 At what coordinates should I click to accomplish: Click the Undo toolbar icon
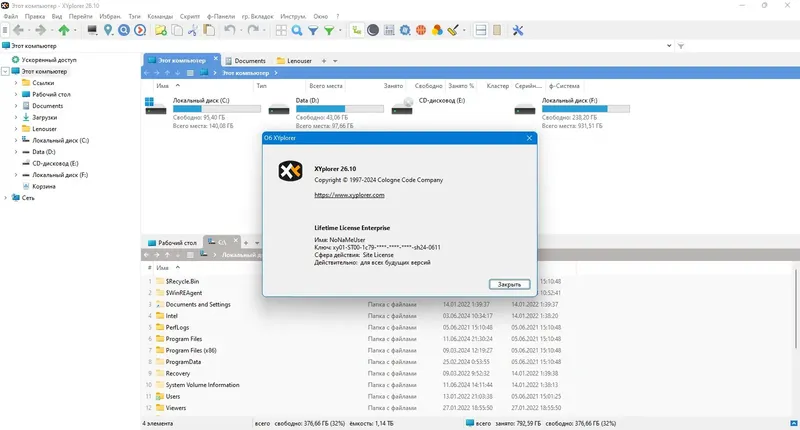tap(230, 31)
